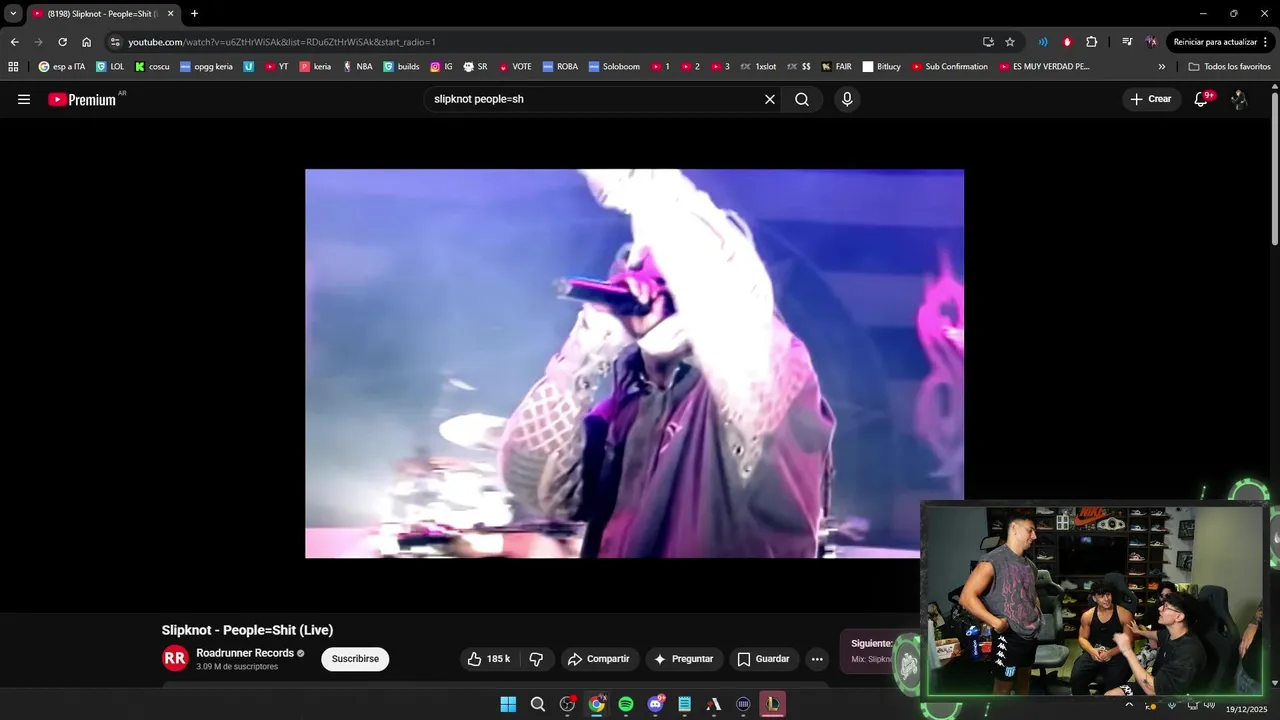Click the Crear button
1280x720 pixels.
1151,99
